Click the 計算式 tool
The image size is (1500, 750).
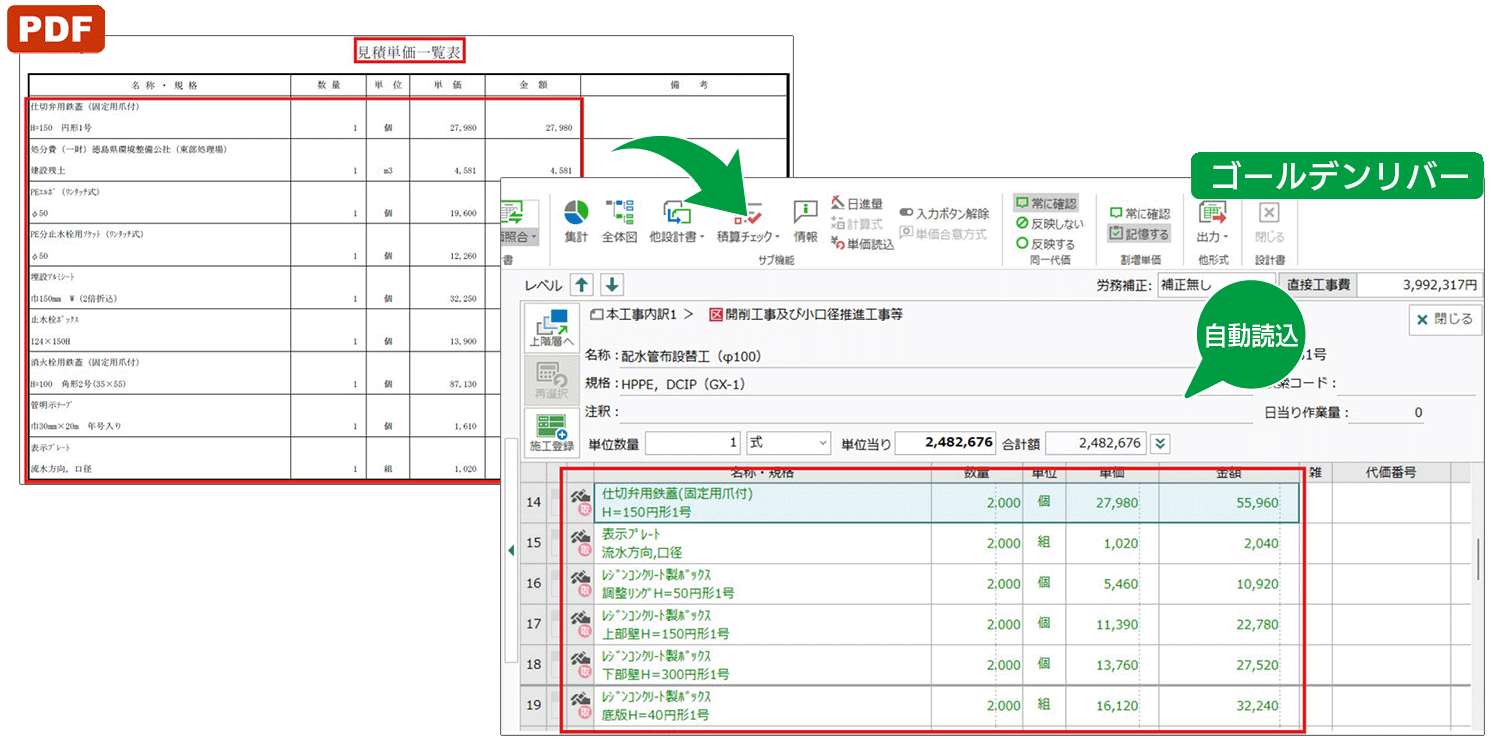857,224
